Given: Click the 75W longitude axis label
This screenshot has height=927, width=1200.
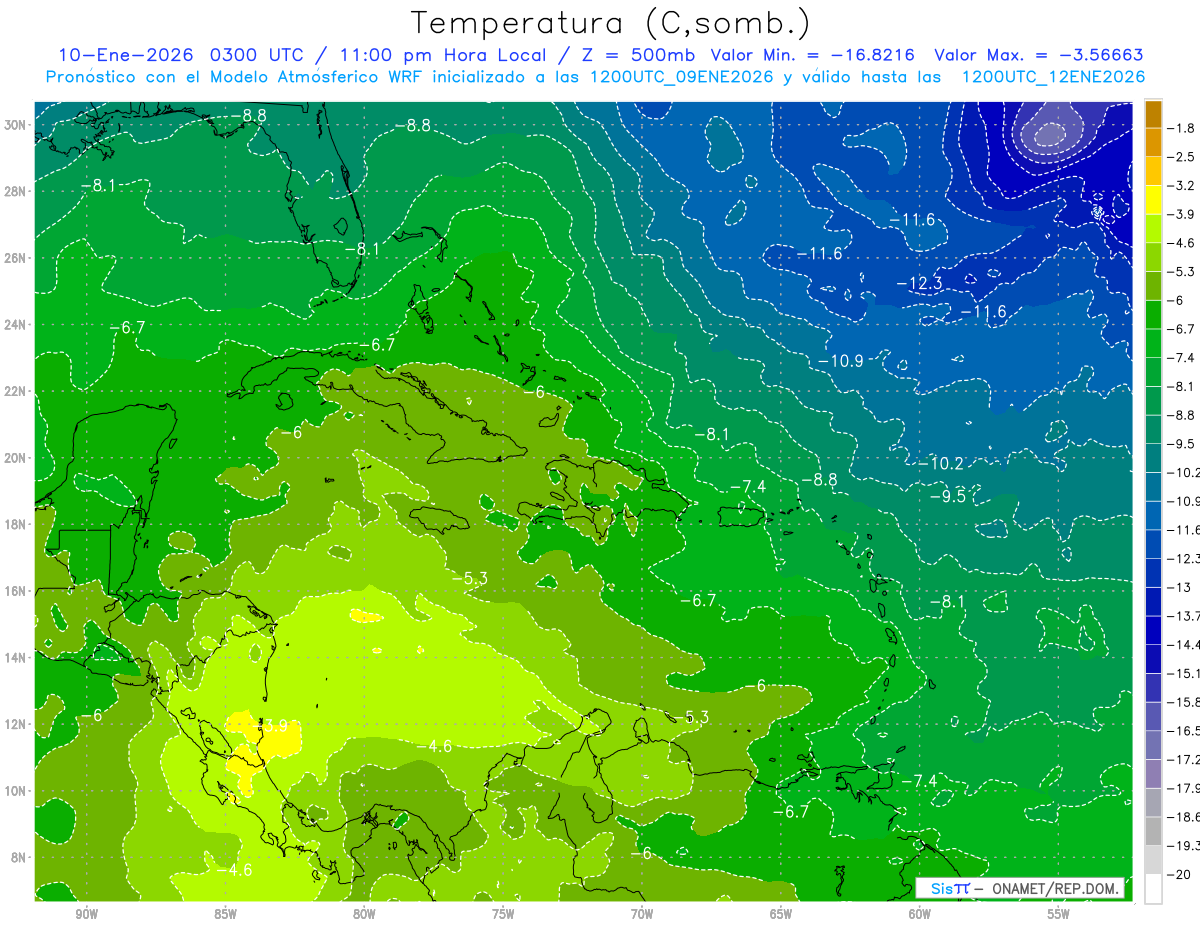Looking at the screenshot, I should [503, 914].
